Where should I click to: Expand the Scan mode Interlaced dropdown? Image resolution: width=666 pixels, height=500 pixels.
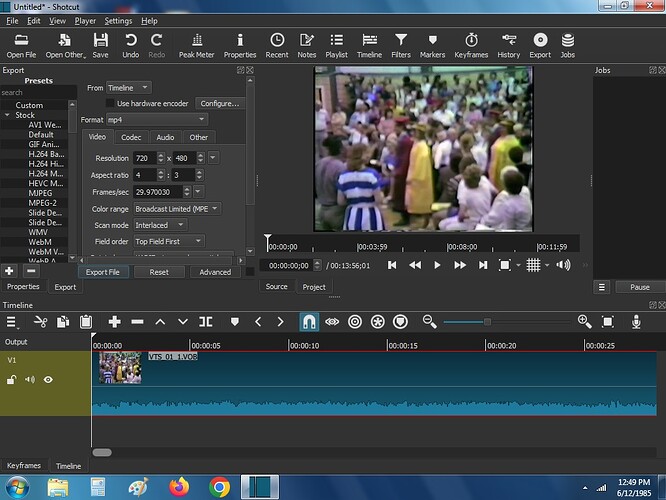point(160,225)
